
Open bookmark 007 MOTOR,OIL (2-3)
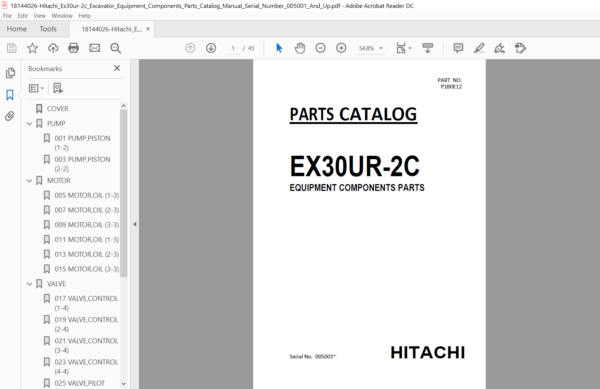pyautogui.click(x=87, y=210)
